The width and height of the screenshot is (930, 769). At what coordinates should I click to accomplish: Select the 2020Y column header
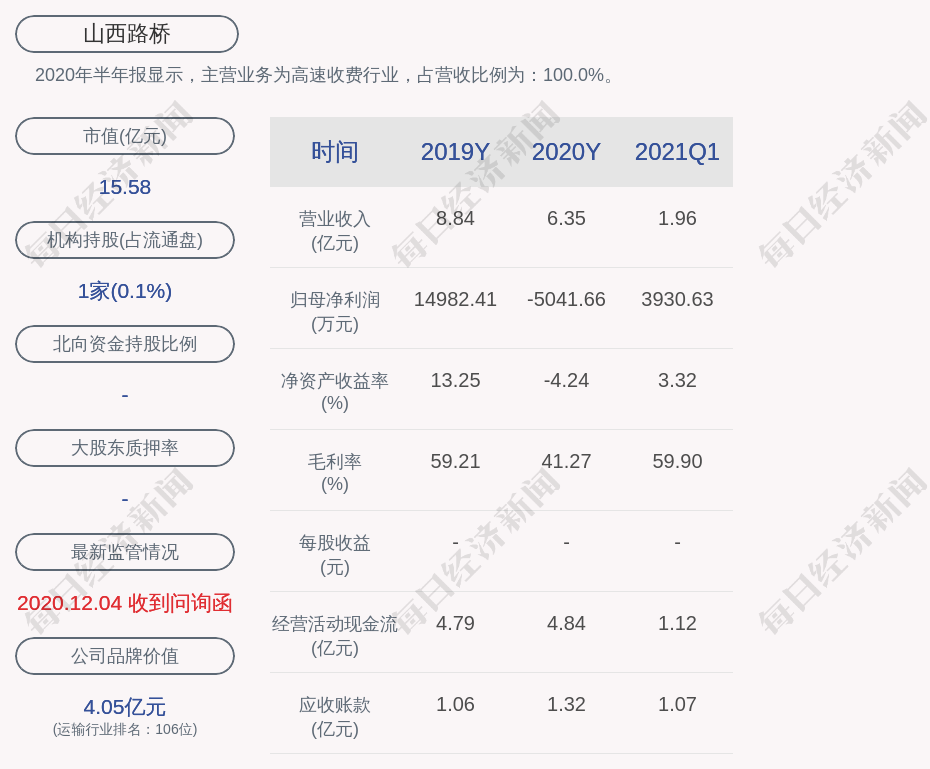(566, 152)
